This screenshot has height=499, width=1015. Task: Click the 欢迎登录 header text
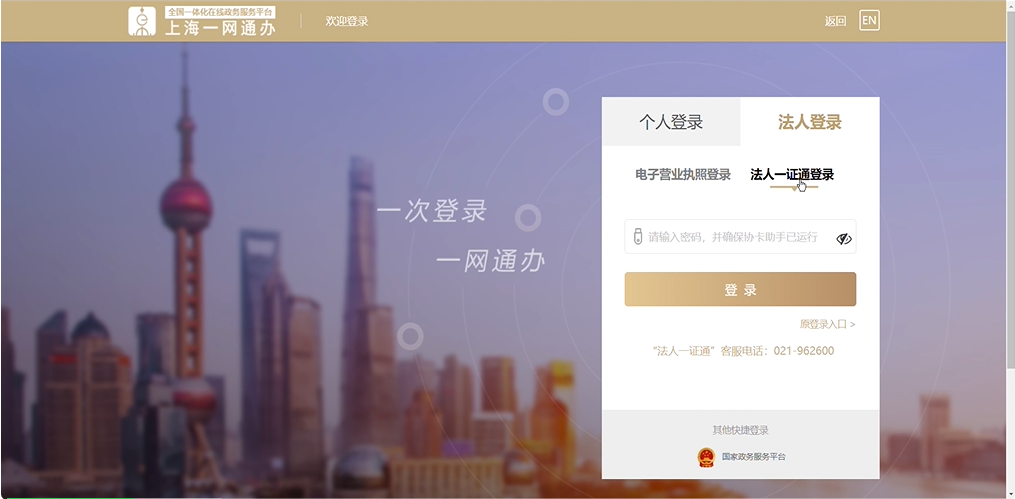pos(347,21)
